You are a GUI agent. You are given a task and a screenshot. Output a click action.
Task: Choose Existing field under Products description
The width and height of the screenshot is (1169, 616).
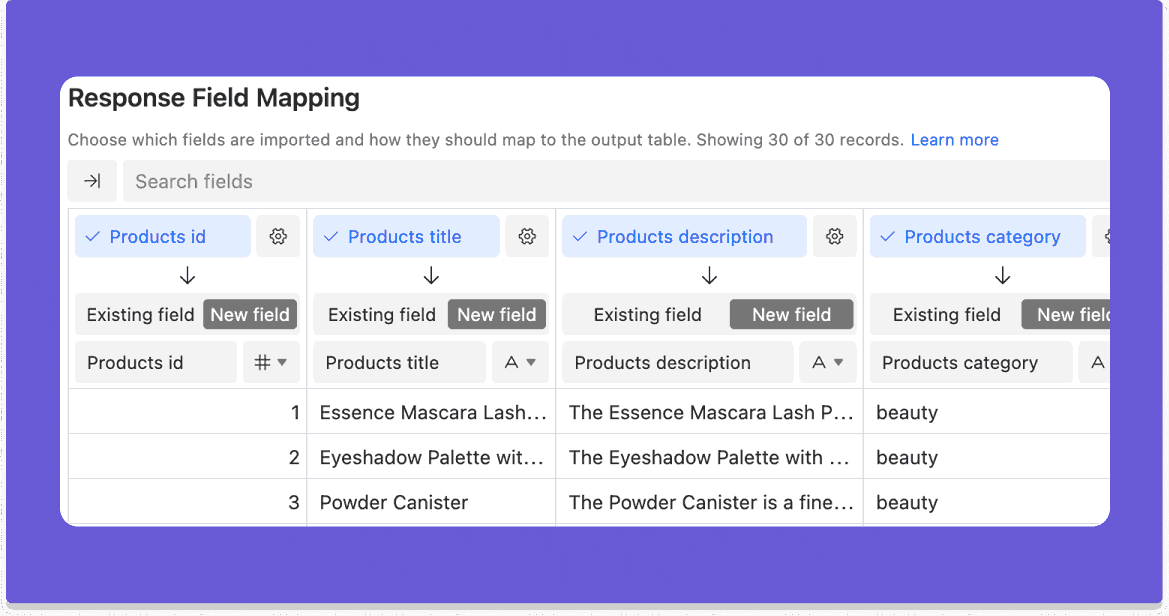(x=647, y=315)
